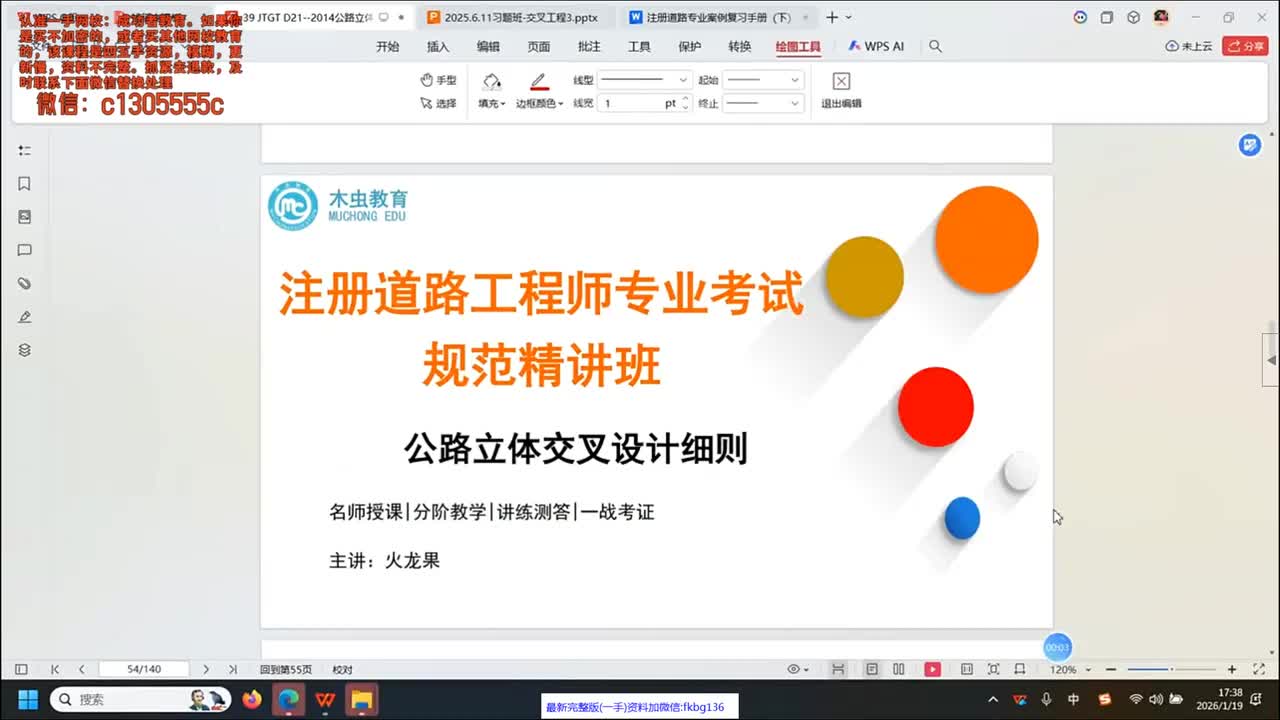Image resolution: width=1280 pixels, height=720 pixels.
Task: Open the 边框颜色 border color dropdown
Action: 540,103
